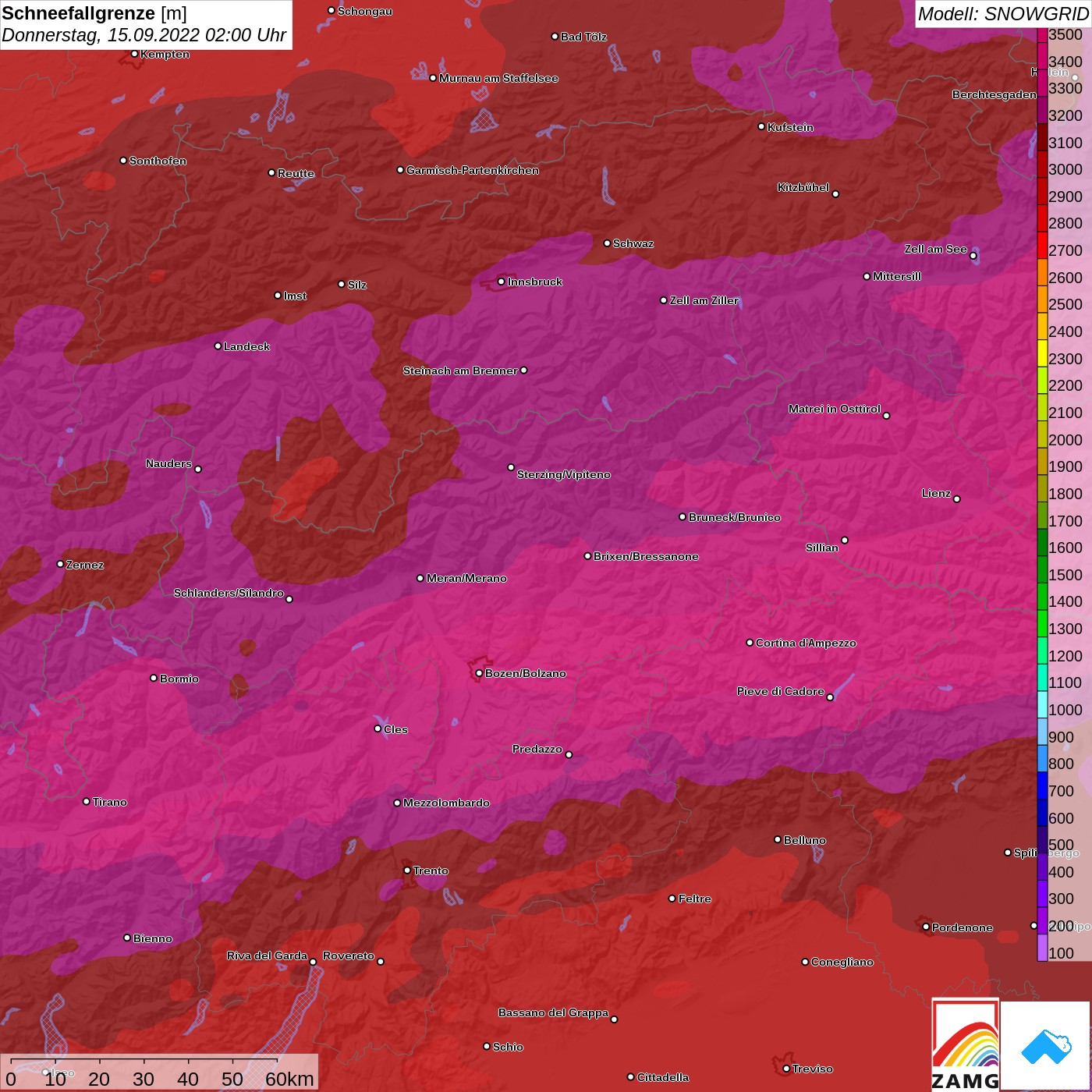The height and width of the screenshot is (1092, 1092).
Task: Click the Pieve di Cadore label
Action: [x=781, y=691]
